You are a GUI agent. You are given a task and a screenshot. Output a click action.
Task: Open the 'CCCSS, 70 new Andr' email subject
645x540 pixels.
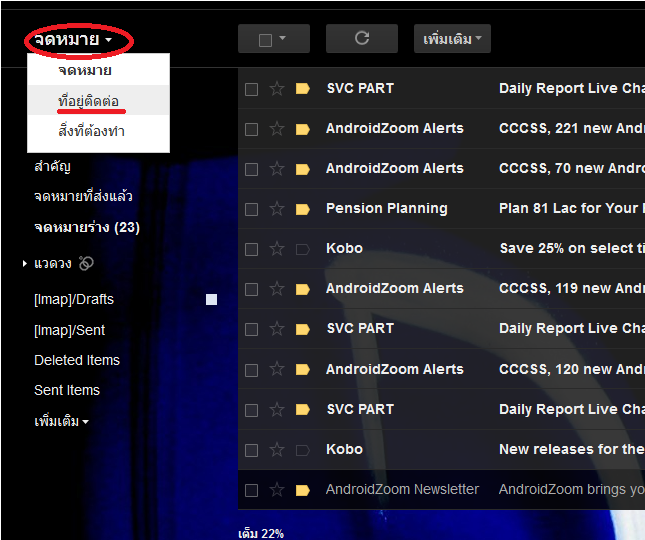coord(572,169)
